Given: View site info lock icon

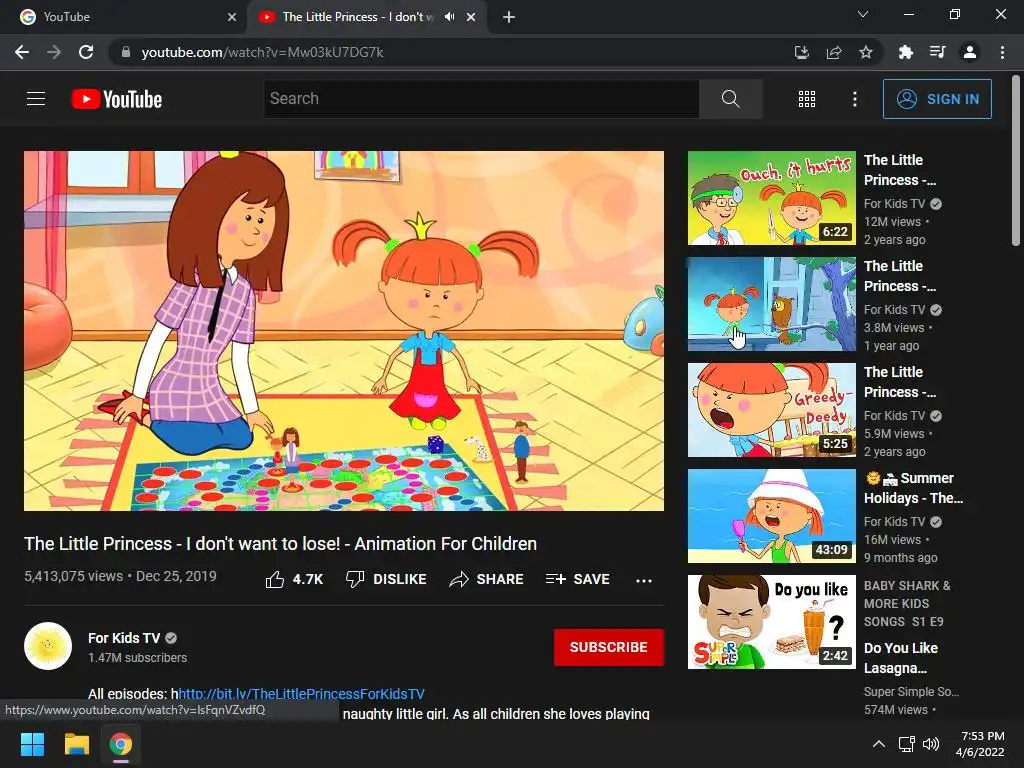Looking at the screenshot, I should (126, 52).
